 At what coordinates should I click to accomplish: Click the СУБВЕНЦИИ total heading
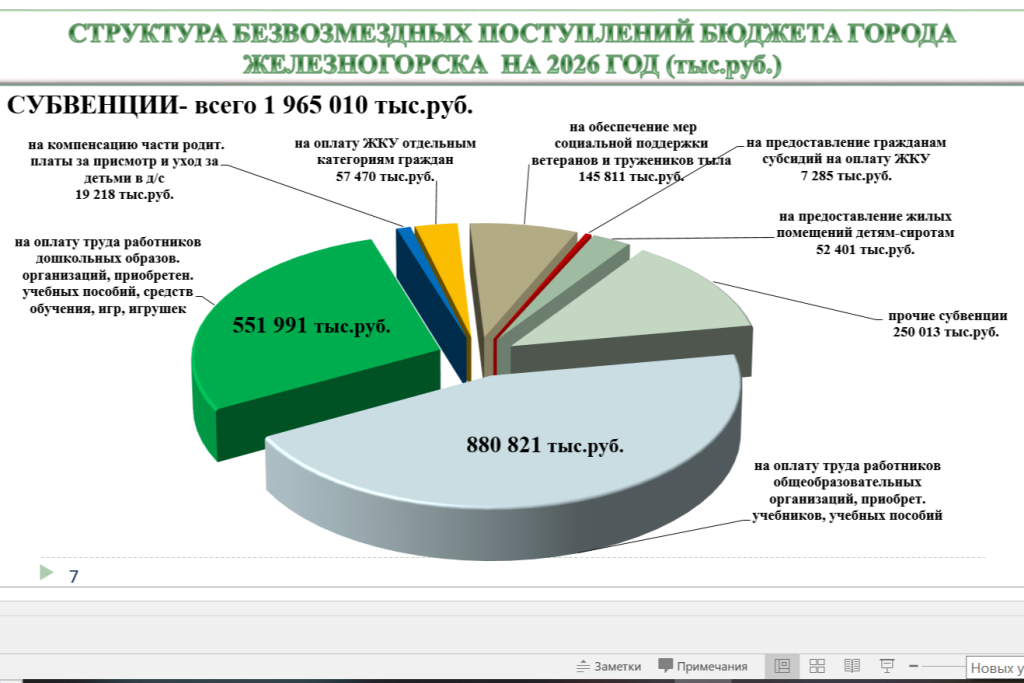pyautogui.click(x=240, y=105)
